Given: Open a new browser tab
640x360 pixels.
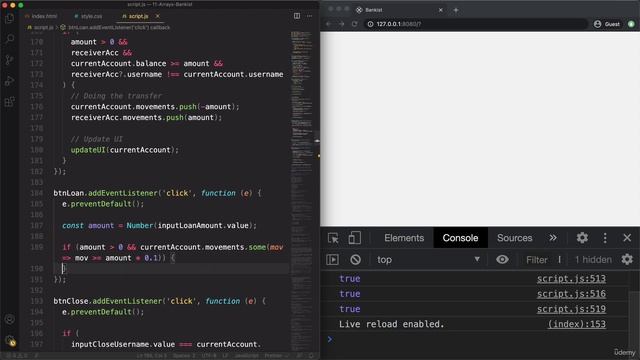Looking at the screenshot, I should point(456,10).
